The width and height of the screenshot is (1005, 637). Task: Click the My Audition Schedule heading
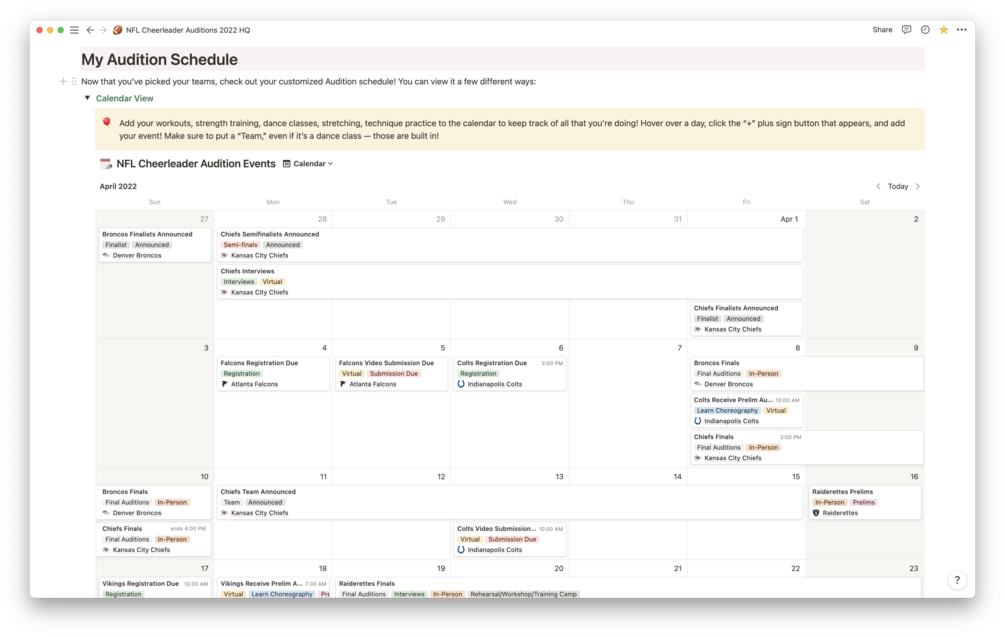click(x=159, y=60)
